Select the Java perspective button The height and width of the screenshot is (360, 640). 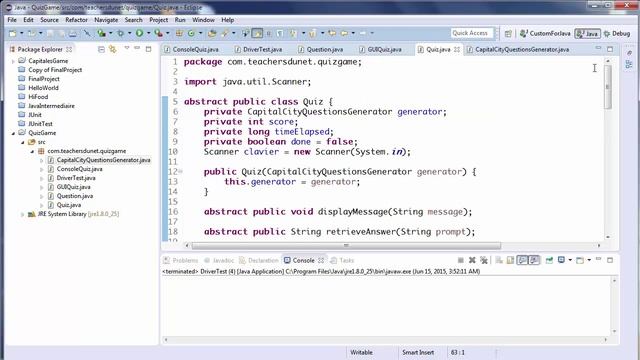coord(588,33)
